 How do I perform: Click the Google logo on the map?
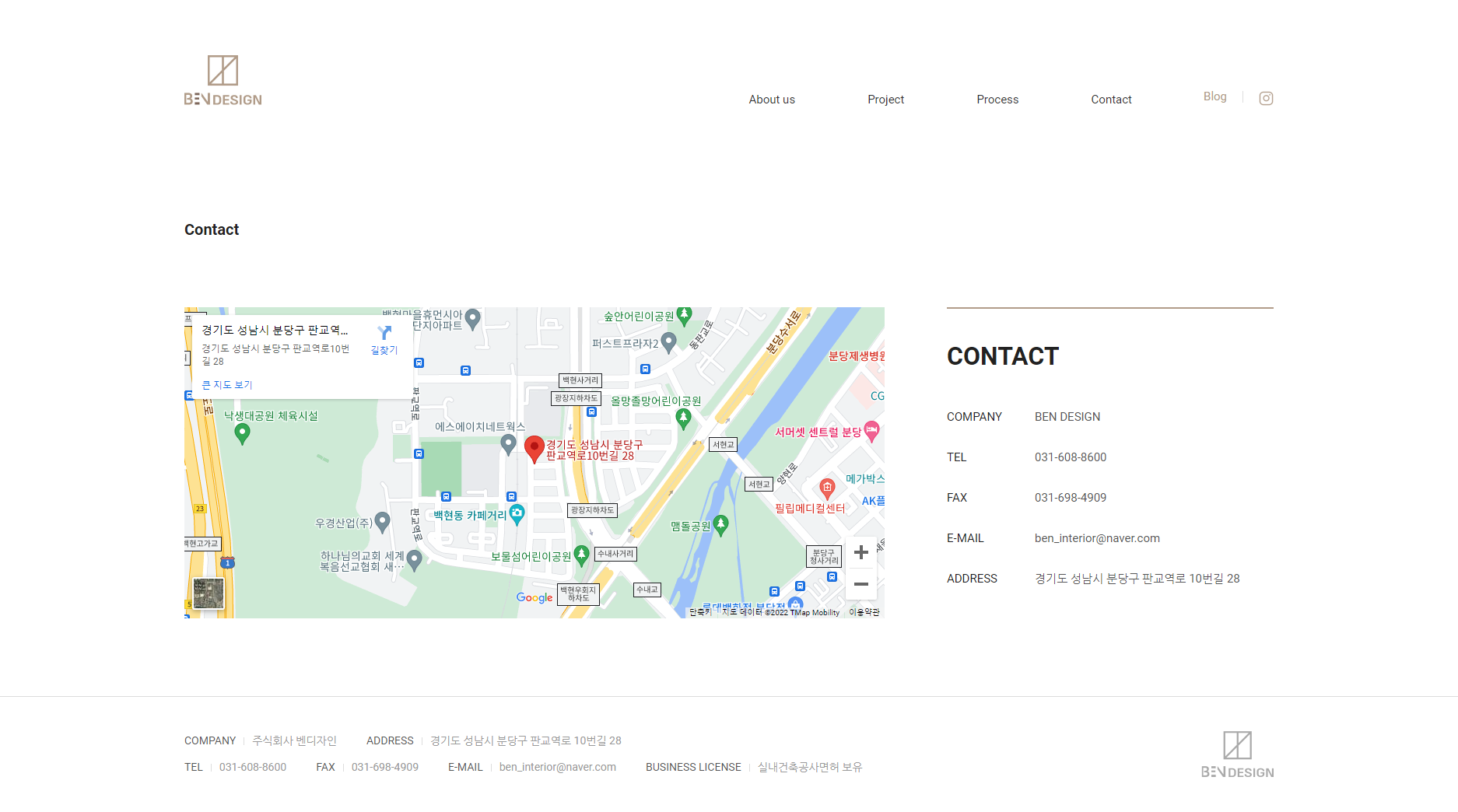534,597
